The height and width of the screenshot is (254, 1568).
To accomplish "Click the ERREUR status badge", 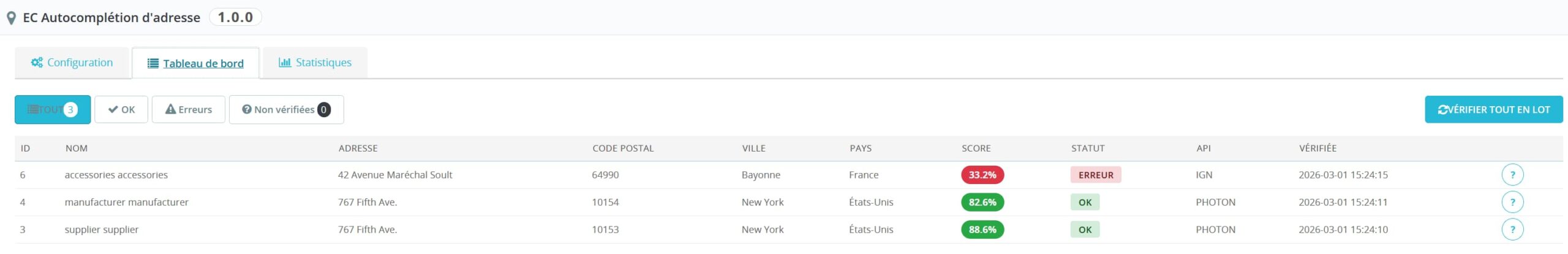I will (x=1096, y=175).
